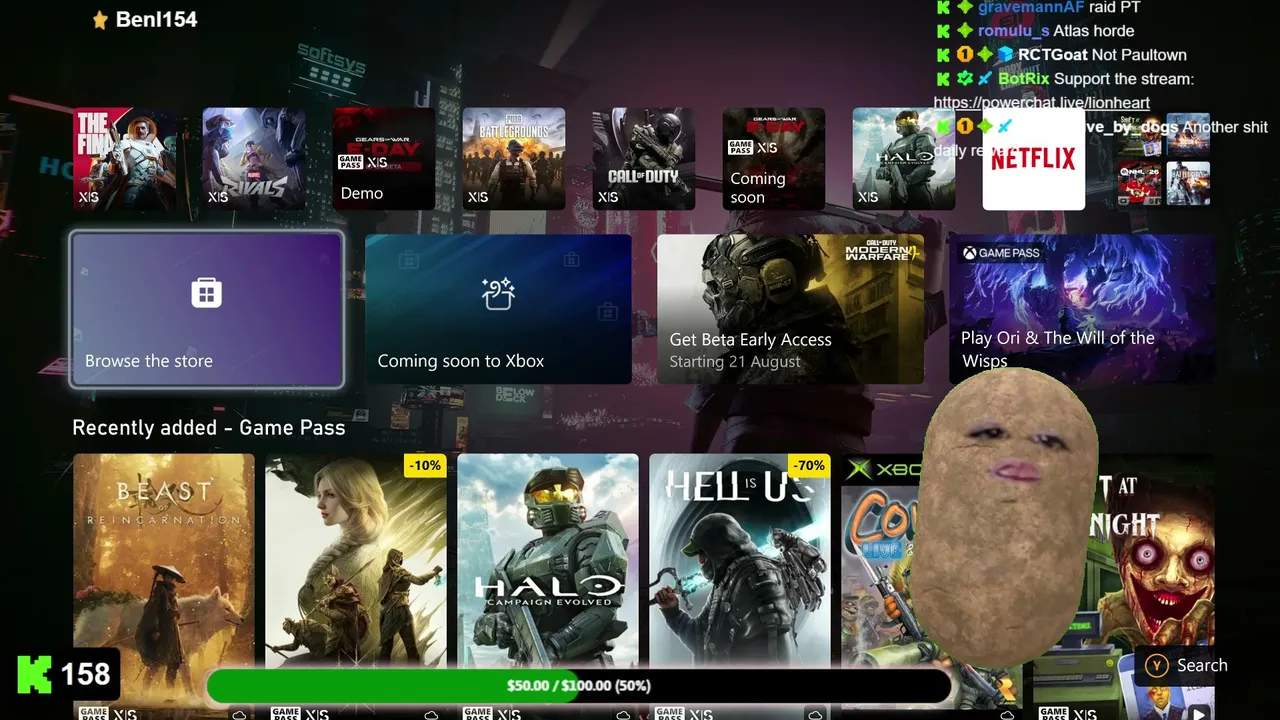
Task: Open the PUBG Battlegrounds tile
Action: 514,159
